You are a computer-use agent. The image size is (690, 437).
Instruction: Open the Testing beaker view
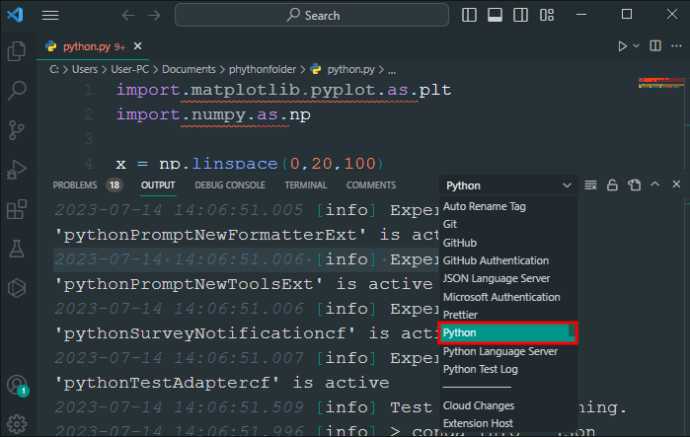(16, 248)
